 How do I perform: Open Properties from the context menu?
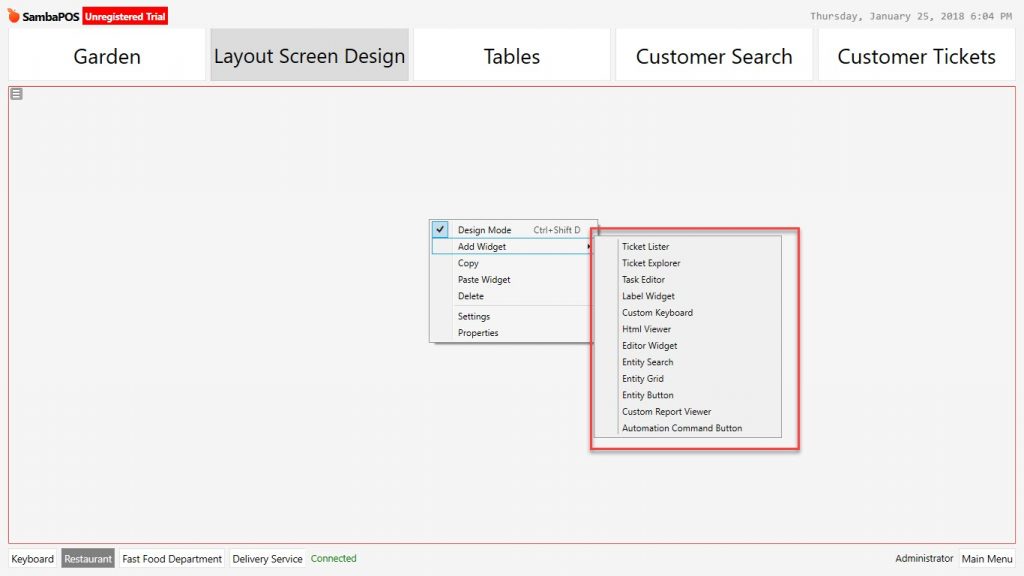pyautogui.click(x=478, y=332)
